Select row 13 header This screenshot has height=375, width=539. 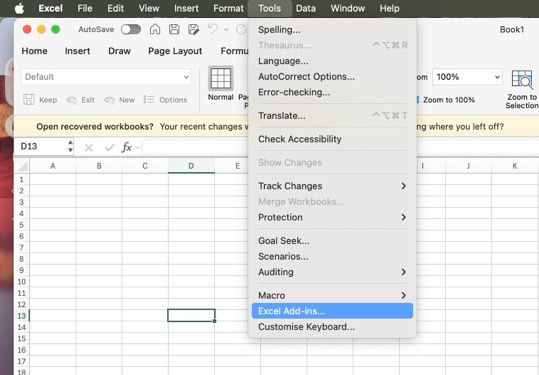pos(22,316)
